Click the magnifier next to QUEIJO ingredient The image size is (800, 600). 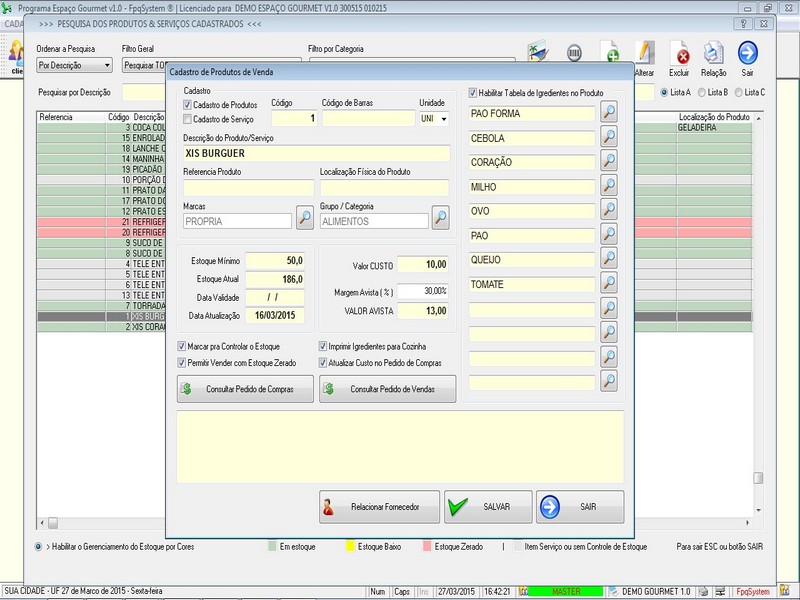point(608,259)
